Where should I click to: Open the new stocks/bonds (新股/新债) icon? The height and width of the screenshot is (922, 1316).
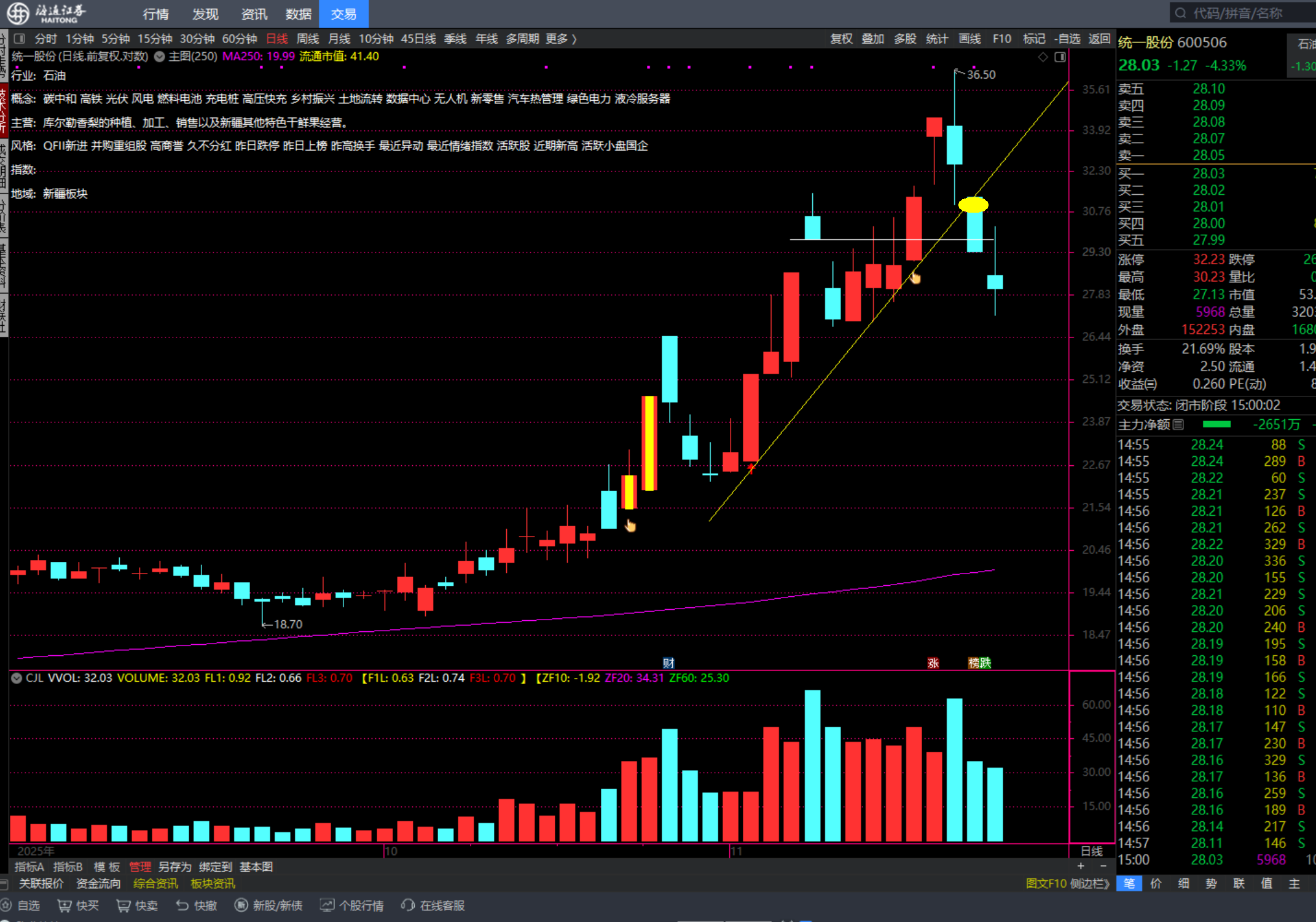point(241,905)
